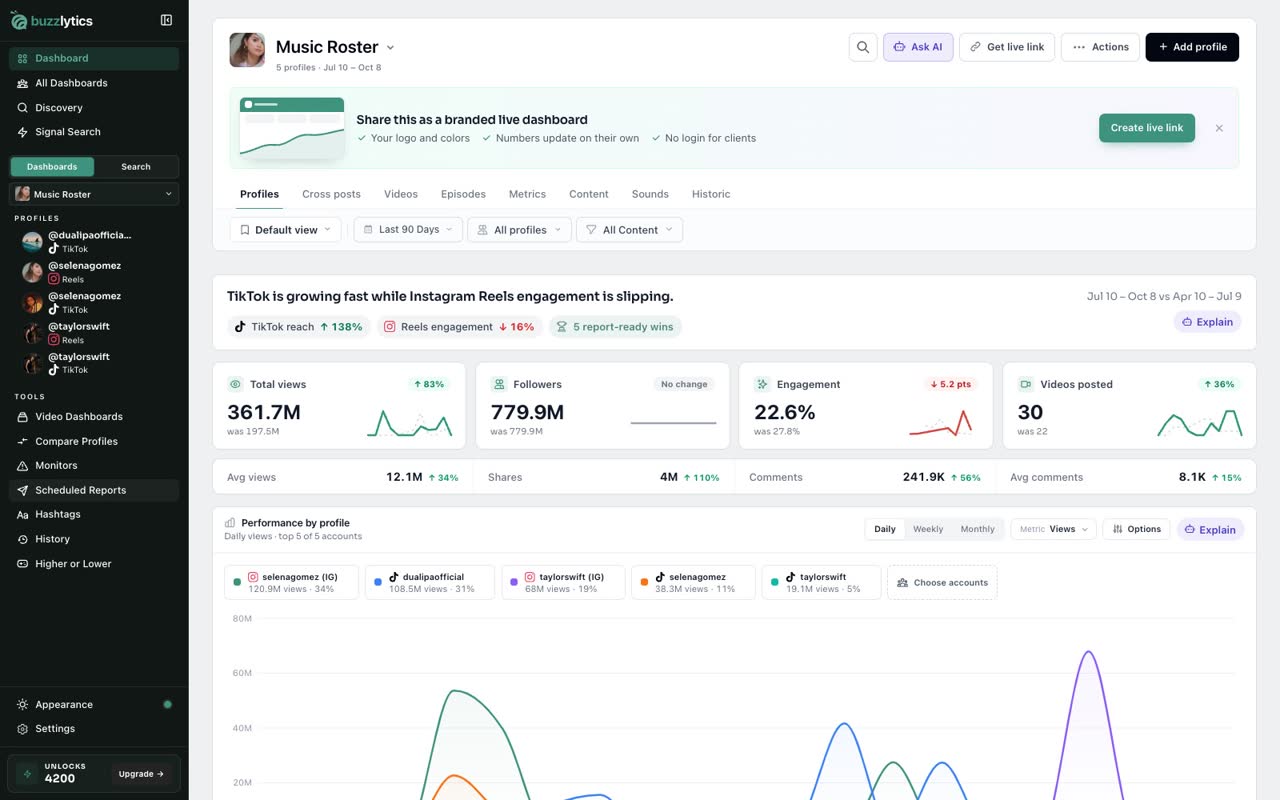
Task: Switch to Cross posts tab
Action: [331, 194]
